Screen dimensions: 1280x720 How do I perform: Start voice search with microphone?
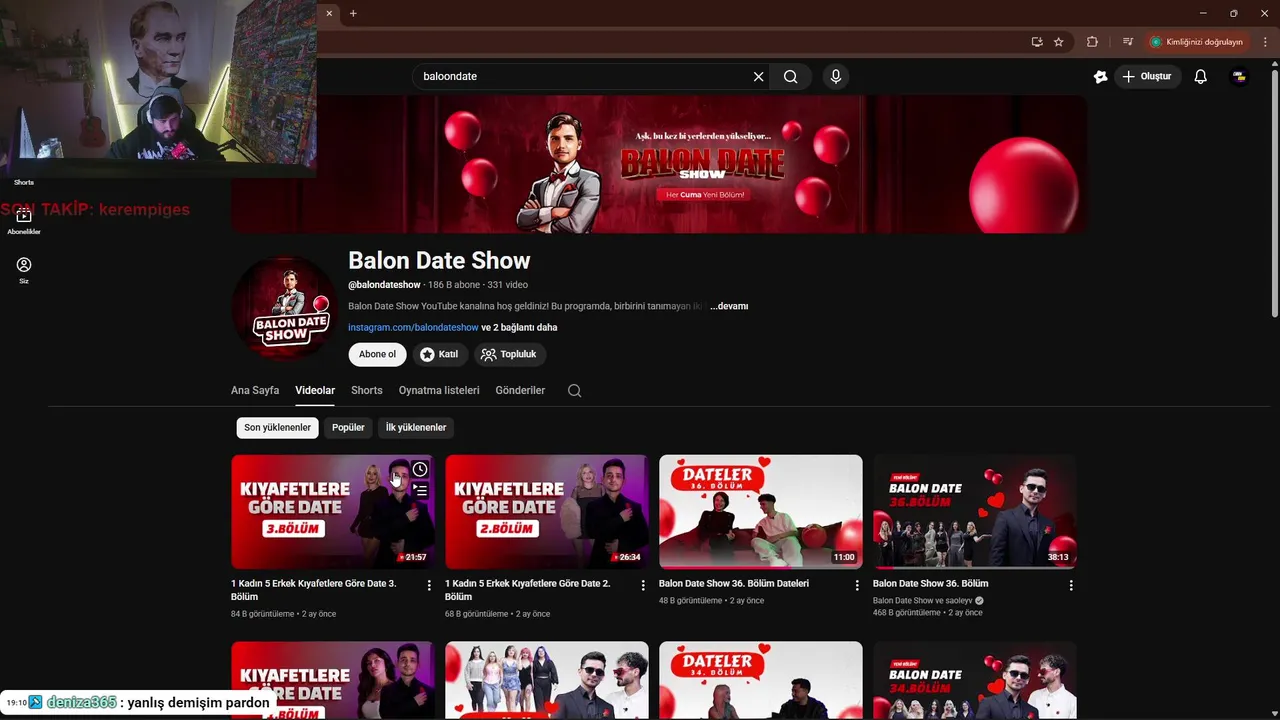pyautogui.click(x=836, y=76)
